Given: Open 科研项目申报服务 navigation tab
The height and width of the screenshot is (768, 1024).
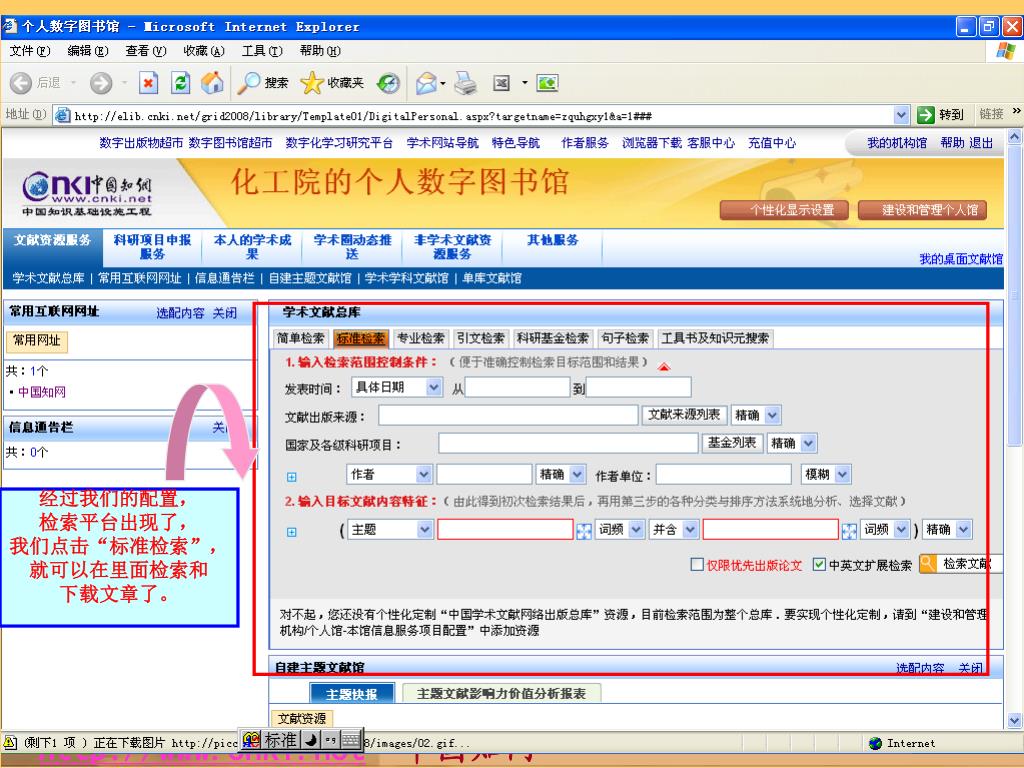Looking at the screenshot, I should tap(152, 247).
